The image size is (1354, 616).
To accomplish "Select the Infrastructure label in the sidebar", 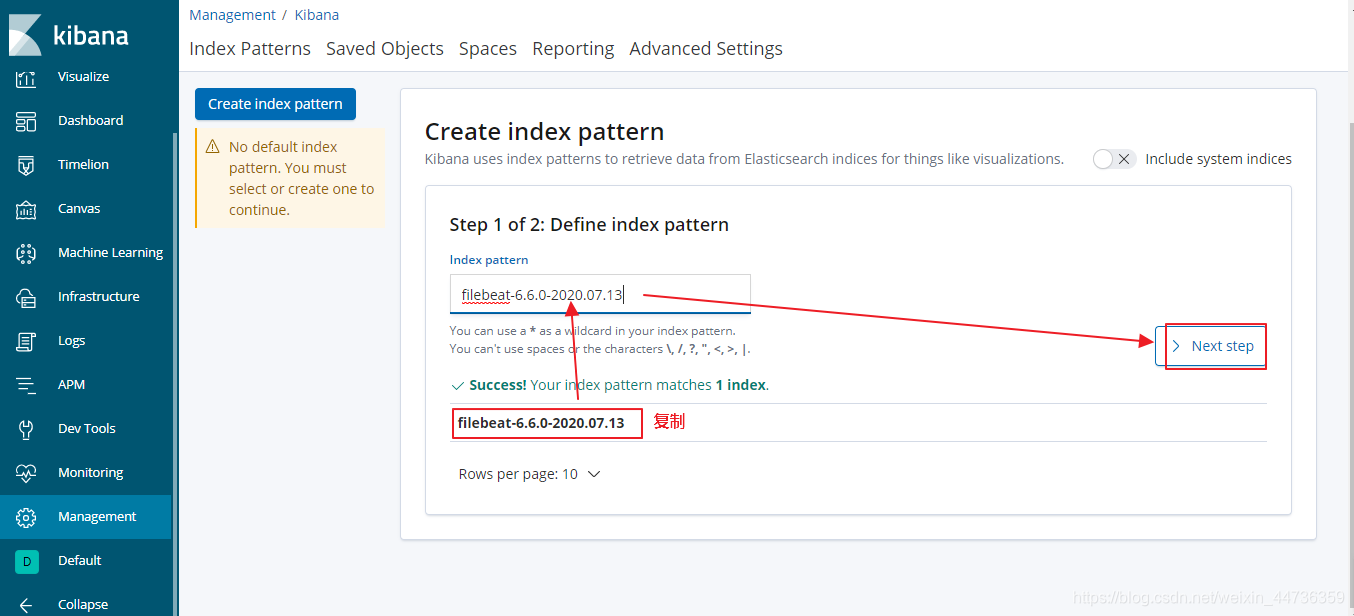I will pos(99,297).
